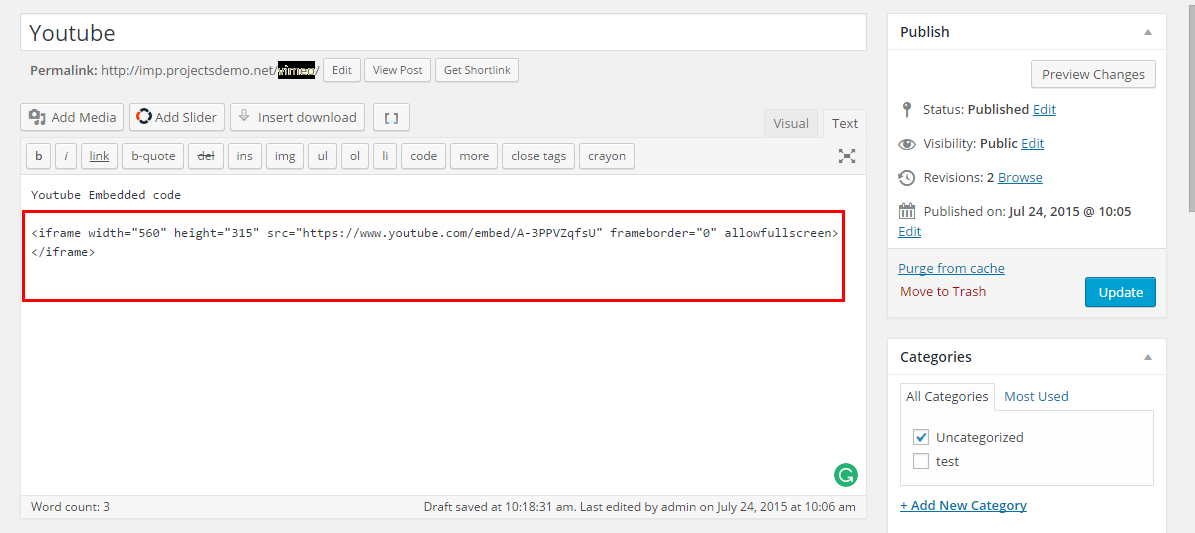1195x533 pixels.
Task: Check the test category checkbox
Action: [921, 461]
